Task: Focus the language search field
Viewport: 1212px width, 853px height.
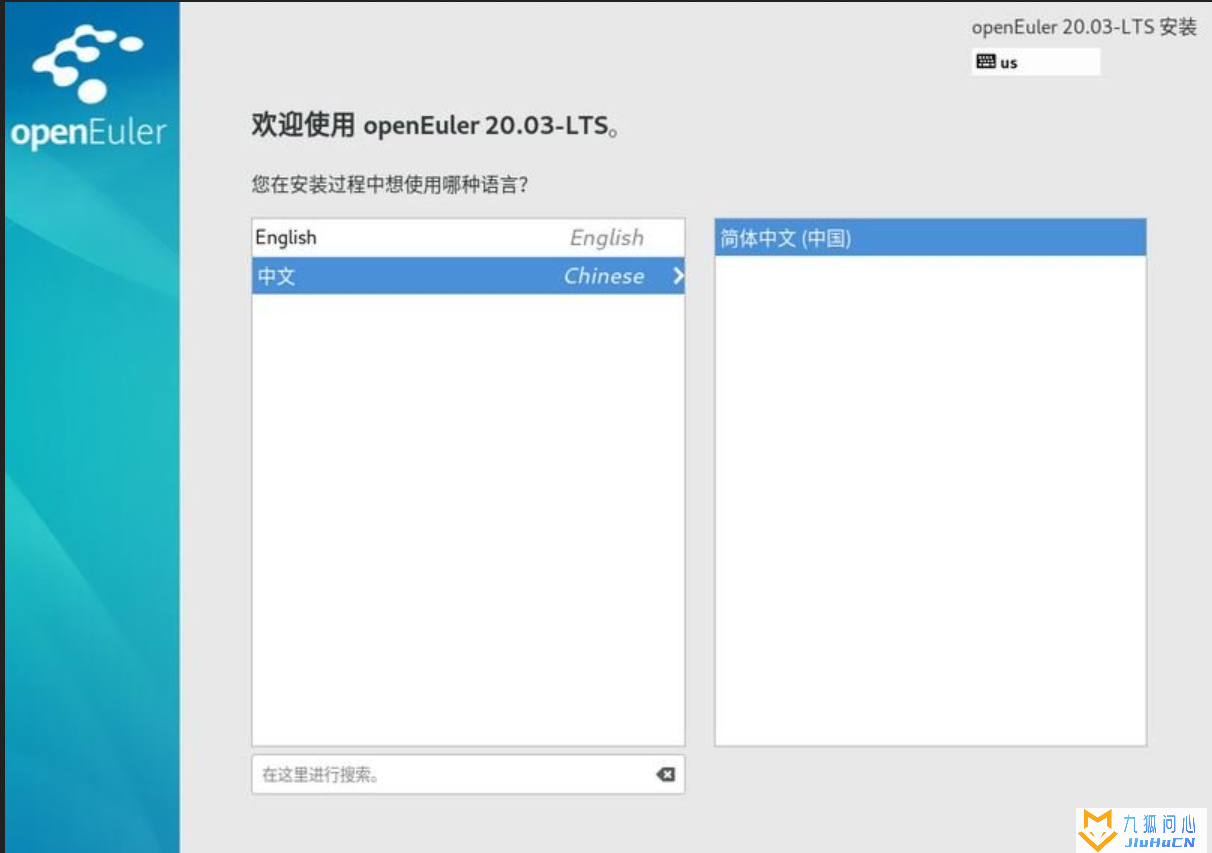Action: tap(468, 774)
